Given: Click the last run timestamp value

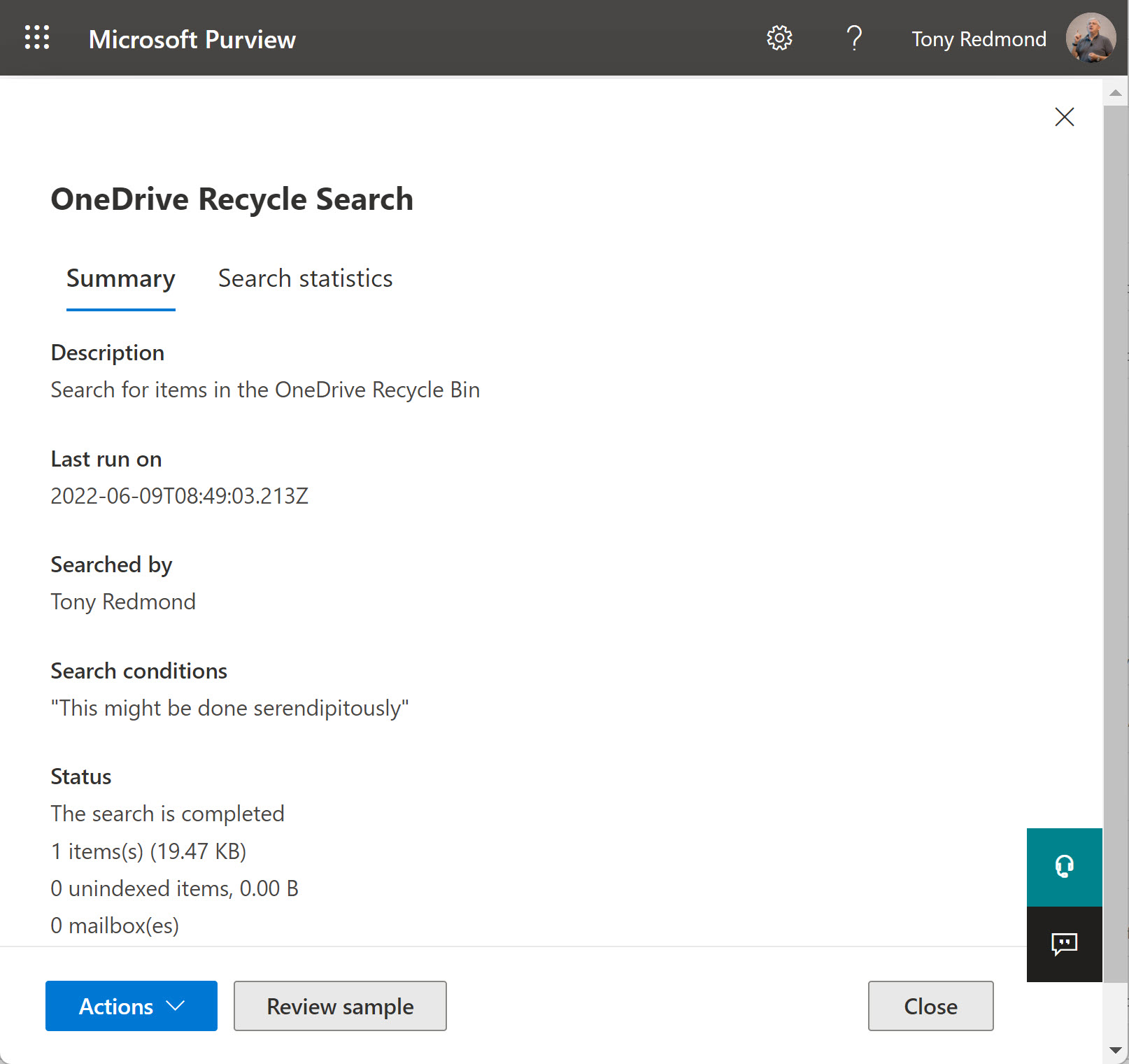Looking at the screenshot, I should coord(179,496).
